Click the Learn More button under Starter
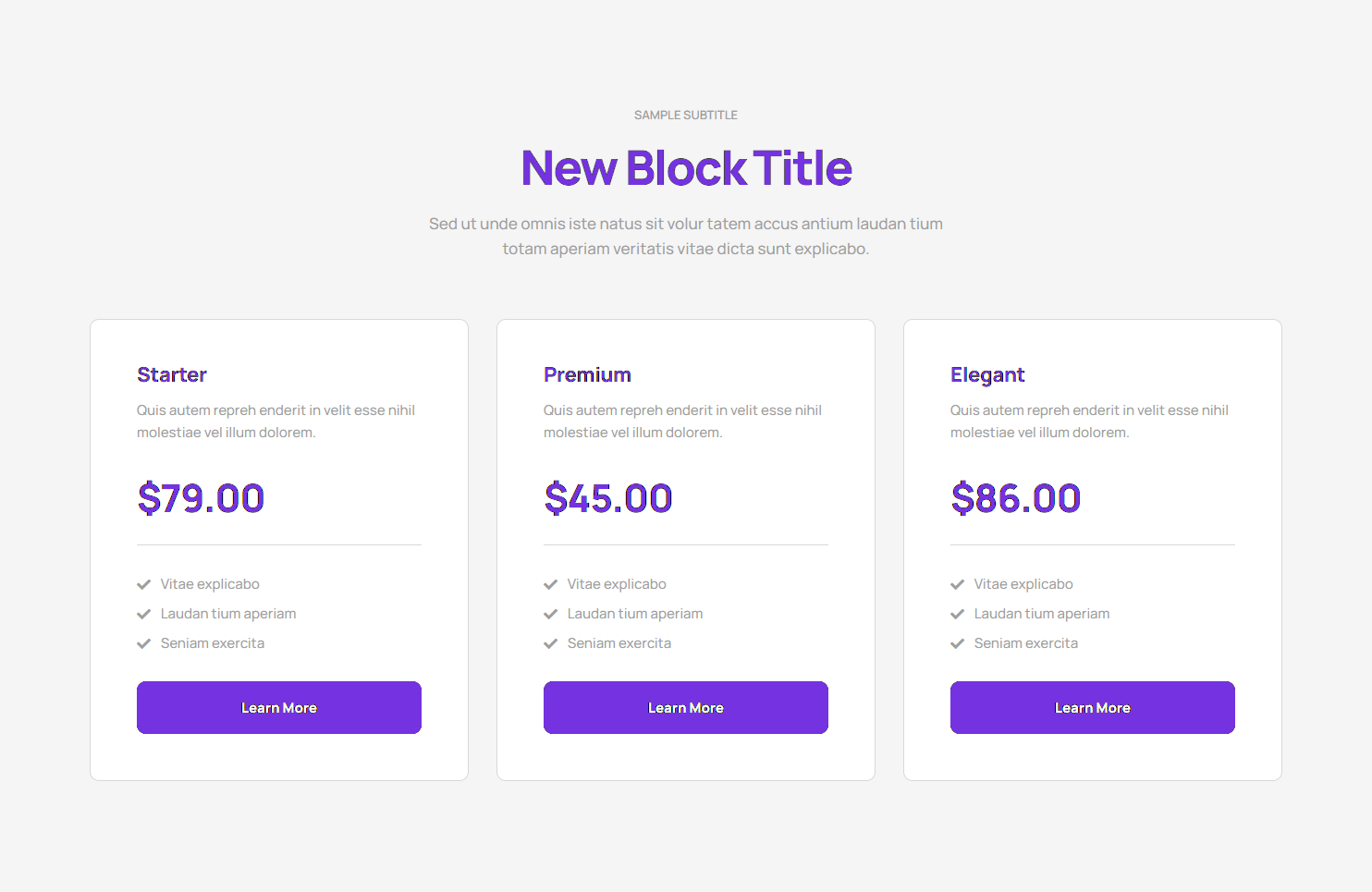The height and width of the screenshot is (892, 1372). (278, 707)
